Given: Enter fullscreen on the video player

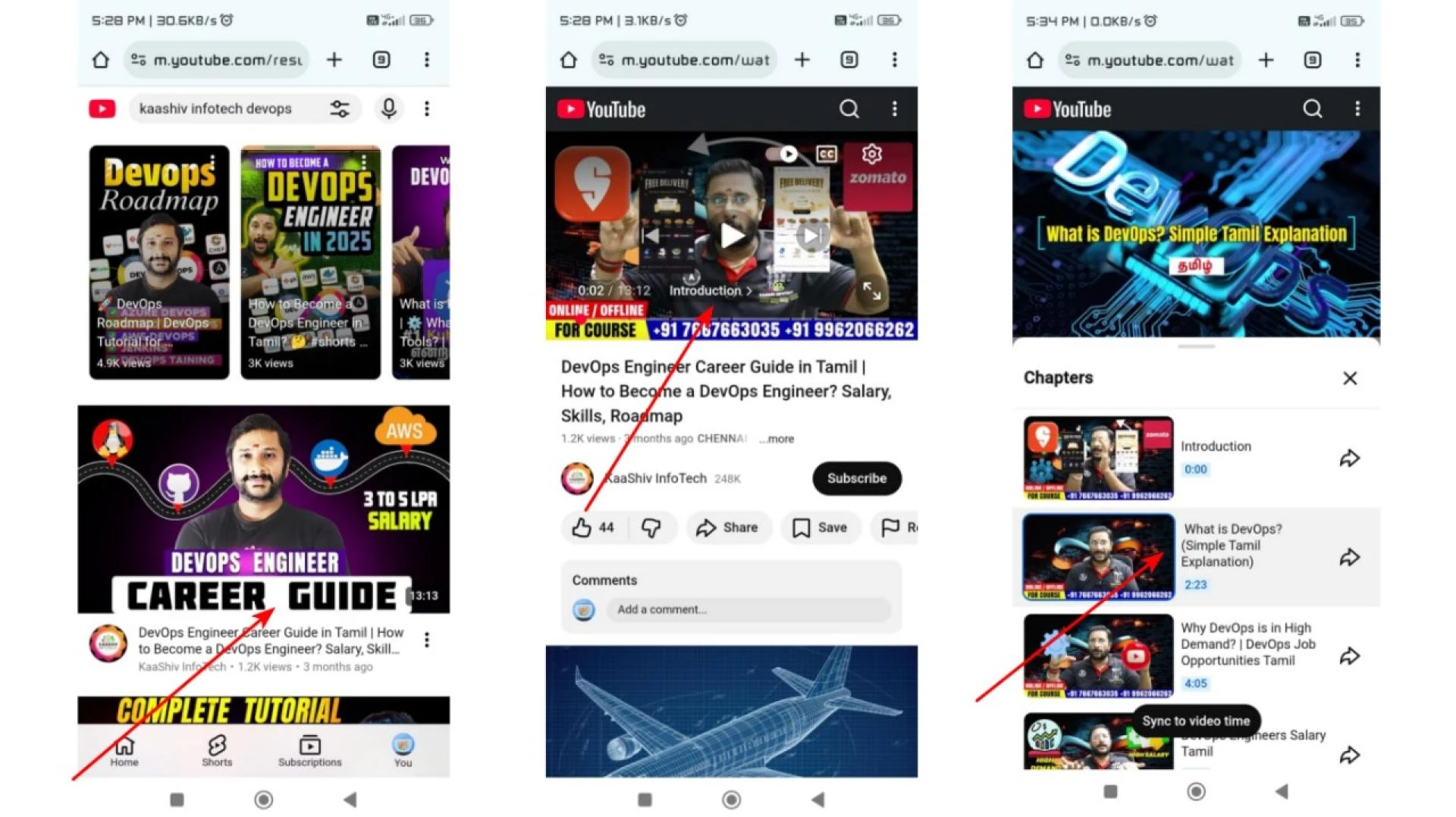Looking at the screenshot, I should point(871,290).
